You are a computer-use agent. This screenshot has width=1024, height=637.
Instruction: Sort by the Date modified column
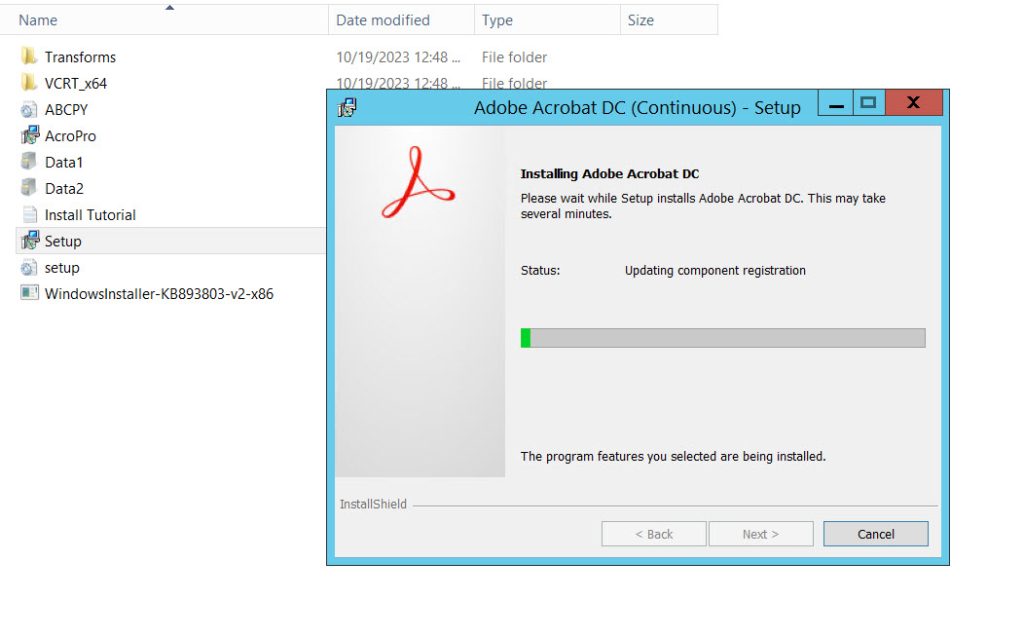(401, 20)
